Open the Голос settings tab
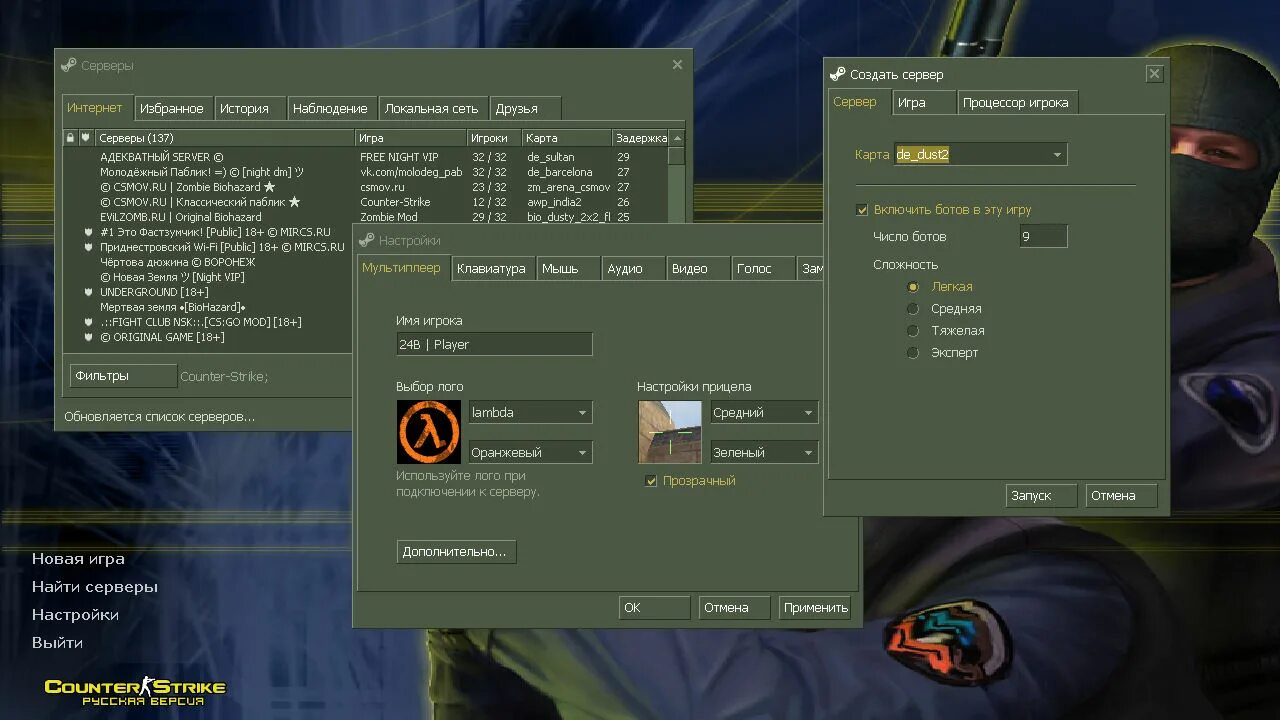 (764, 268)
